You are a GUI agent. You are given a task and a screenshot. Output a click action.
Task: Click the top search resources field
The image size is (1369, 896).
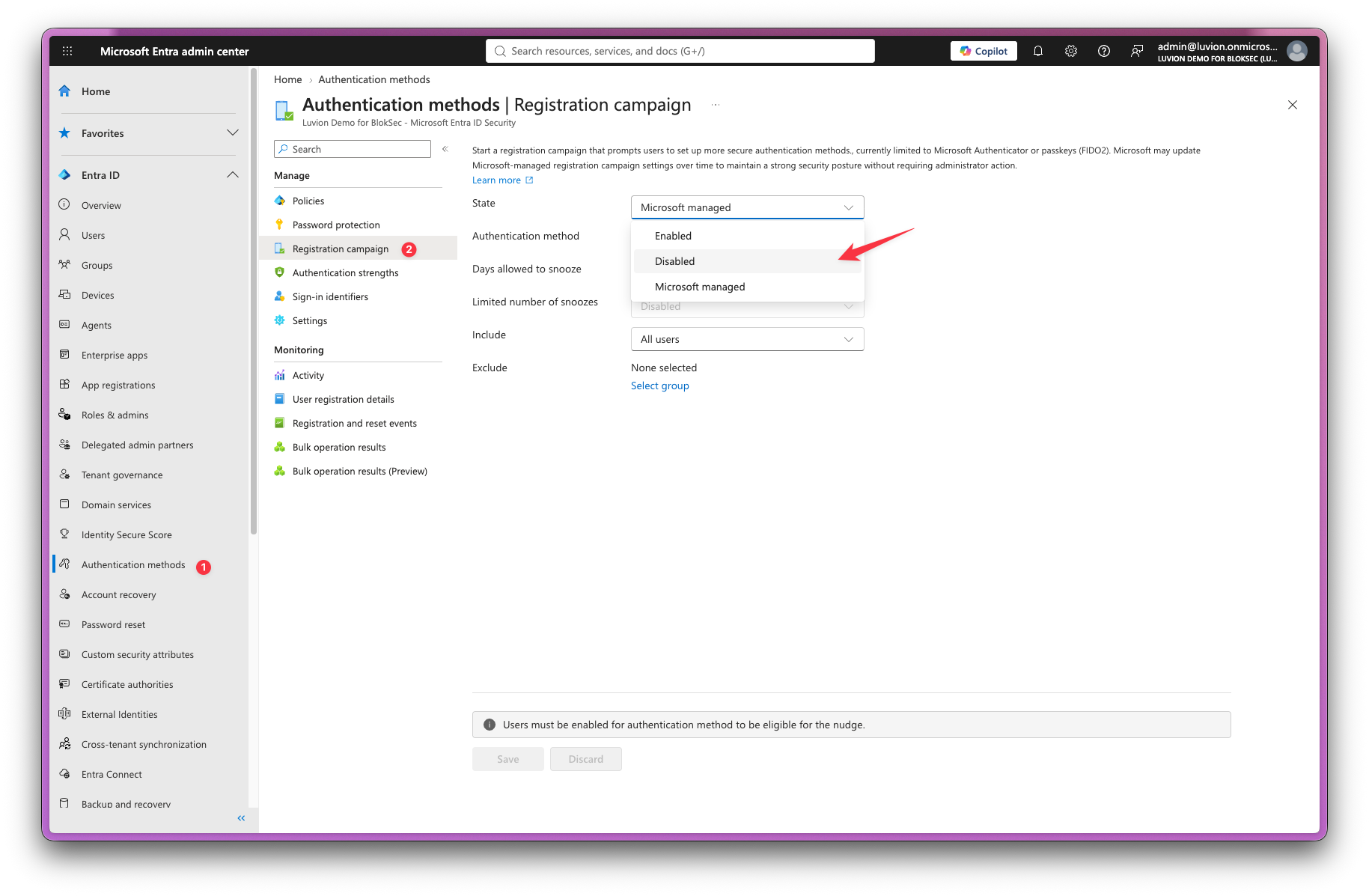click(x=680, y=51)
